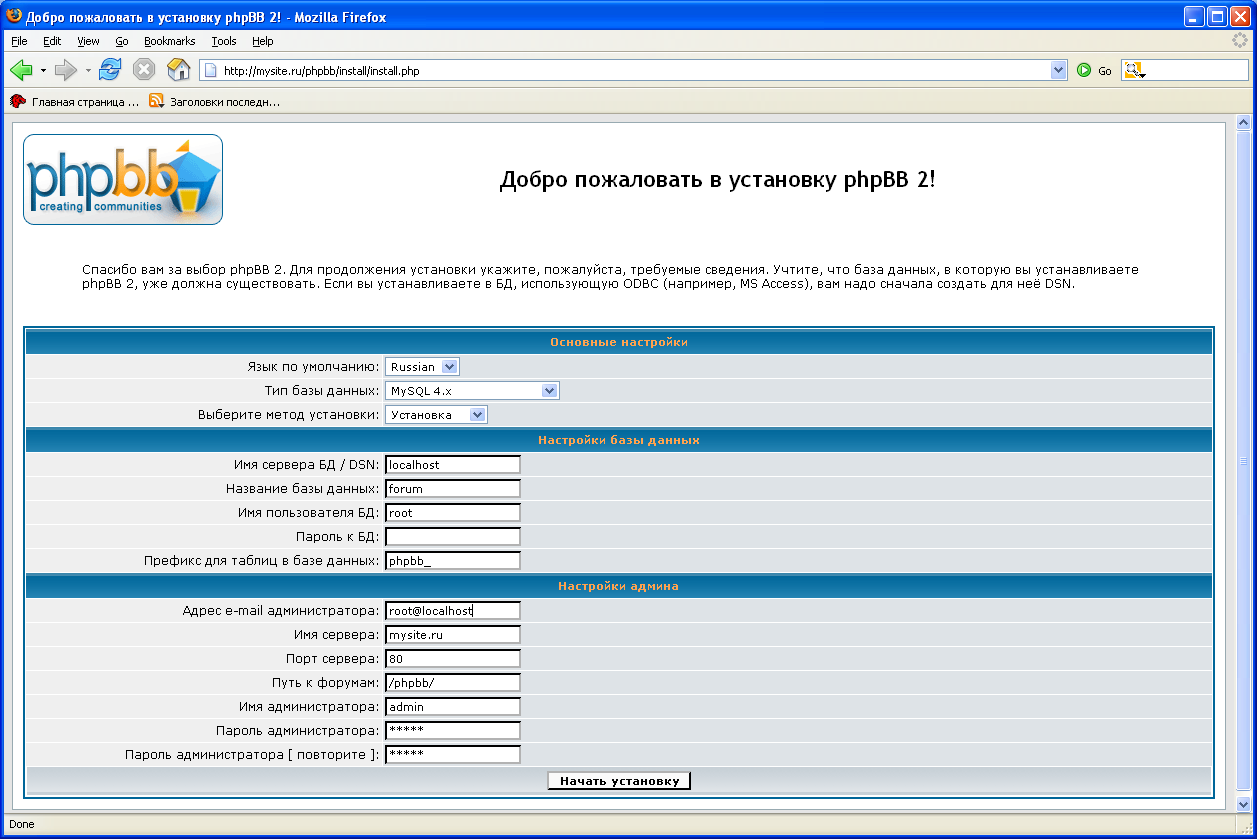Click the page icon in the address bar
This screenshot has height=839, width=1257.
click(x=211, y=71)
